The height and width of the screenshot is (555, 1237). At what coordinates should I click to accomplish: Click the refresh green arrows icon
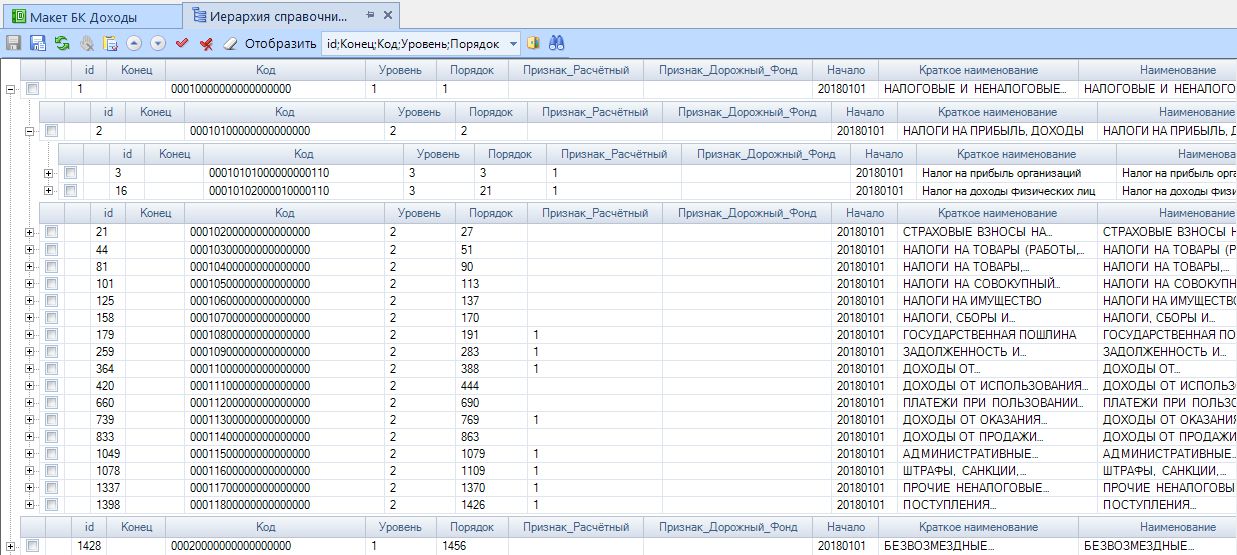[62, 44]
